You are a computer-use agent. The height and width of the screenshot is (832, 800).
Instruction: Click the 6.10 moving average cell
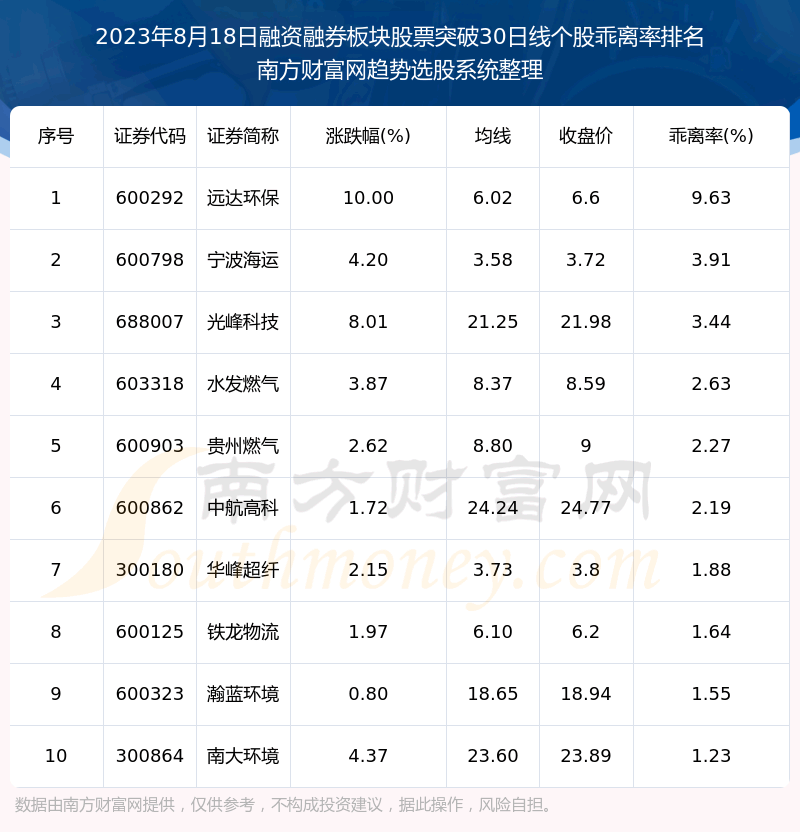[493, 632]
